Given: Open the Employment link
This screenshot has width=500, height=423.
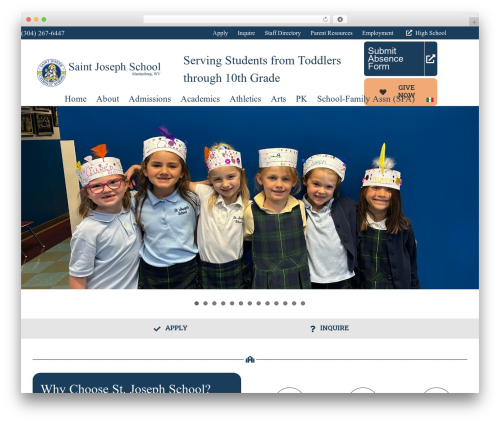Looking at the screenshot, I should coord(378,33).
